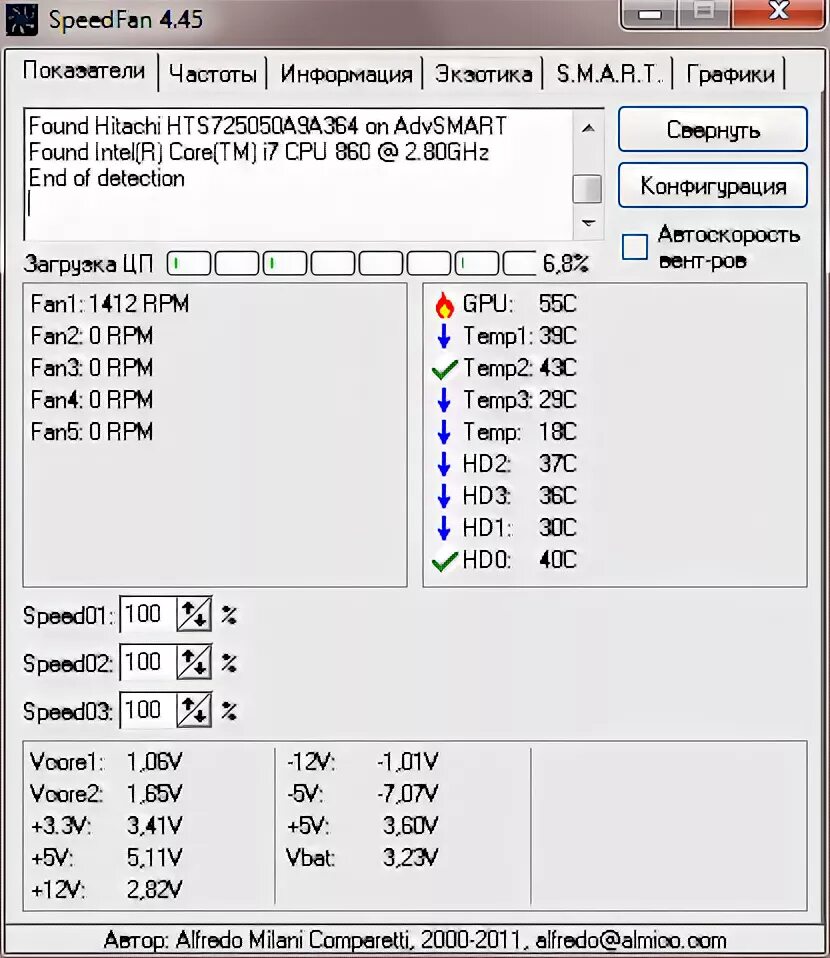Click the 'Fan3: 0 RPM' reading
Image resolution: width=830 pixels, height=958 pixels.
pyautogui.click(x=92, y=368)
